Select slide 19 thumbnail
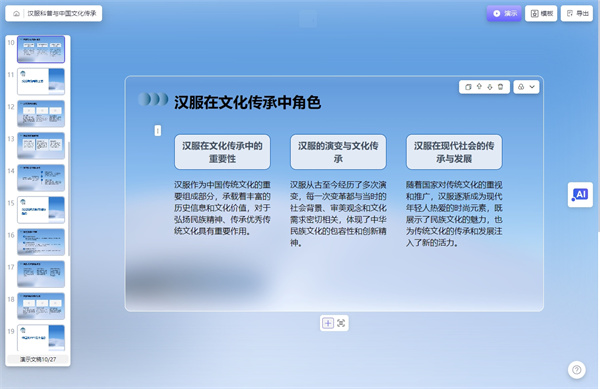 pyautogui.click(x=41, y=338)
